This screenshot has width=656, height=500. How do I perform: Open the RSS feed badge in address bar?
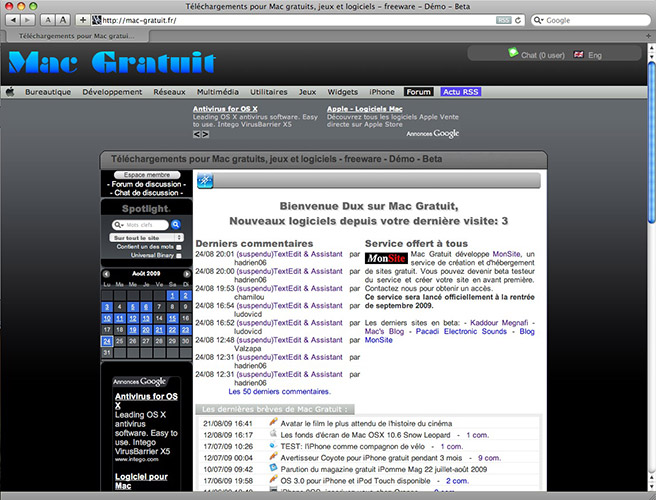coord(504,20)
